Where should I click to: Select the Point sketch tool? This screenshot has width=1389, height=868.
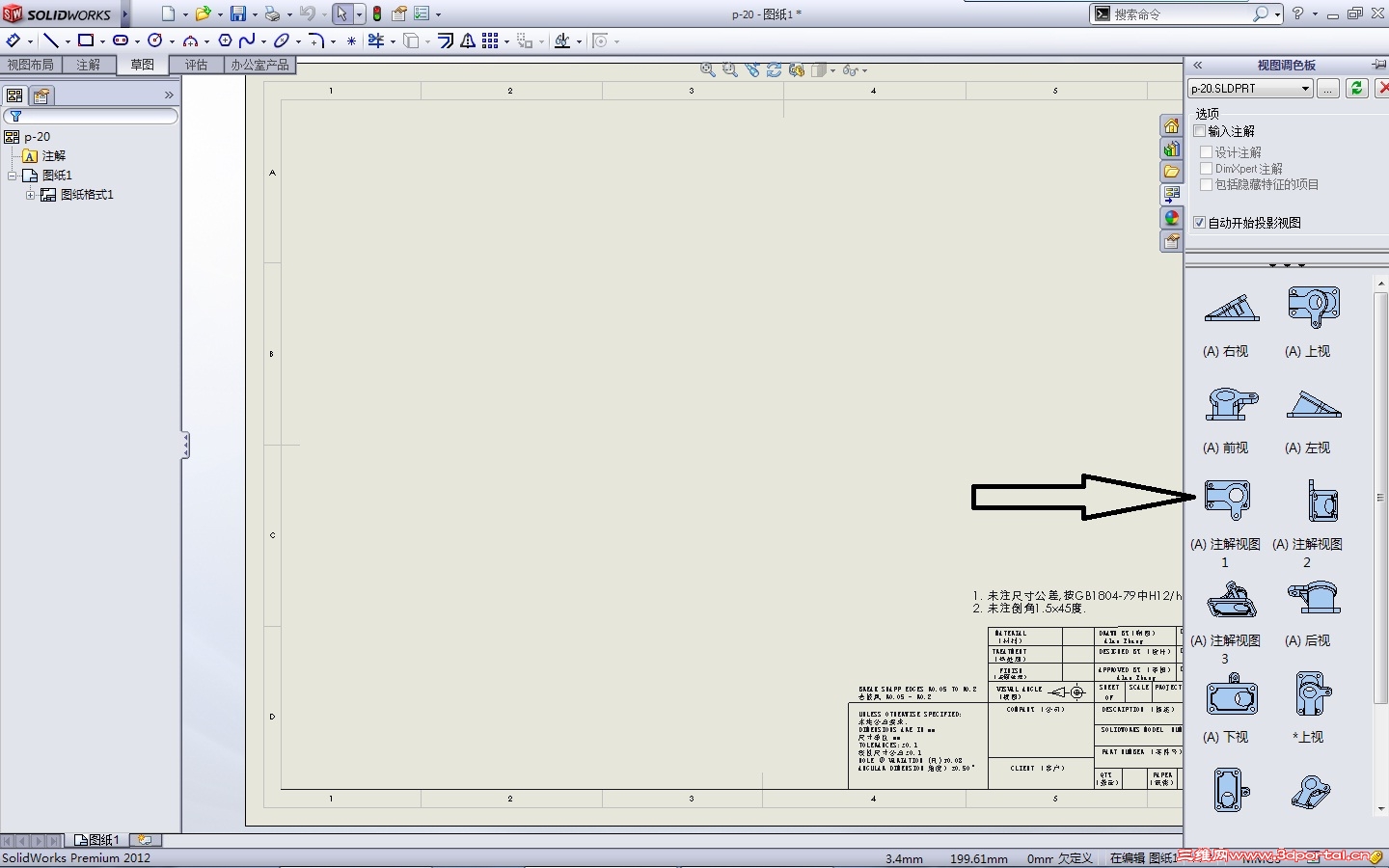pyautogui.click(x=351, y=41)
